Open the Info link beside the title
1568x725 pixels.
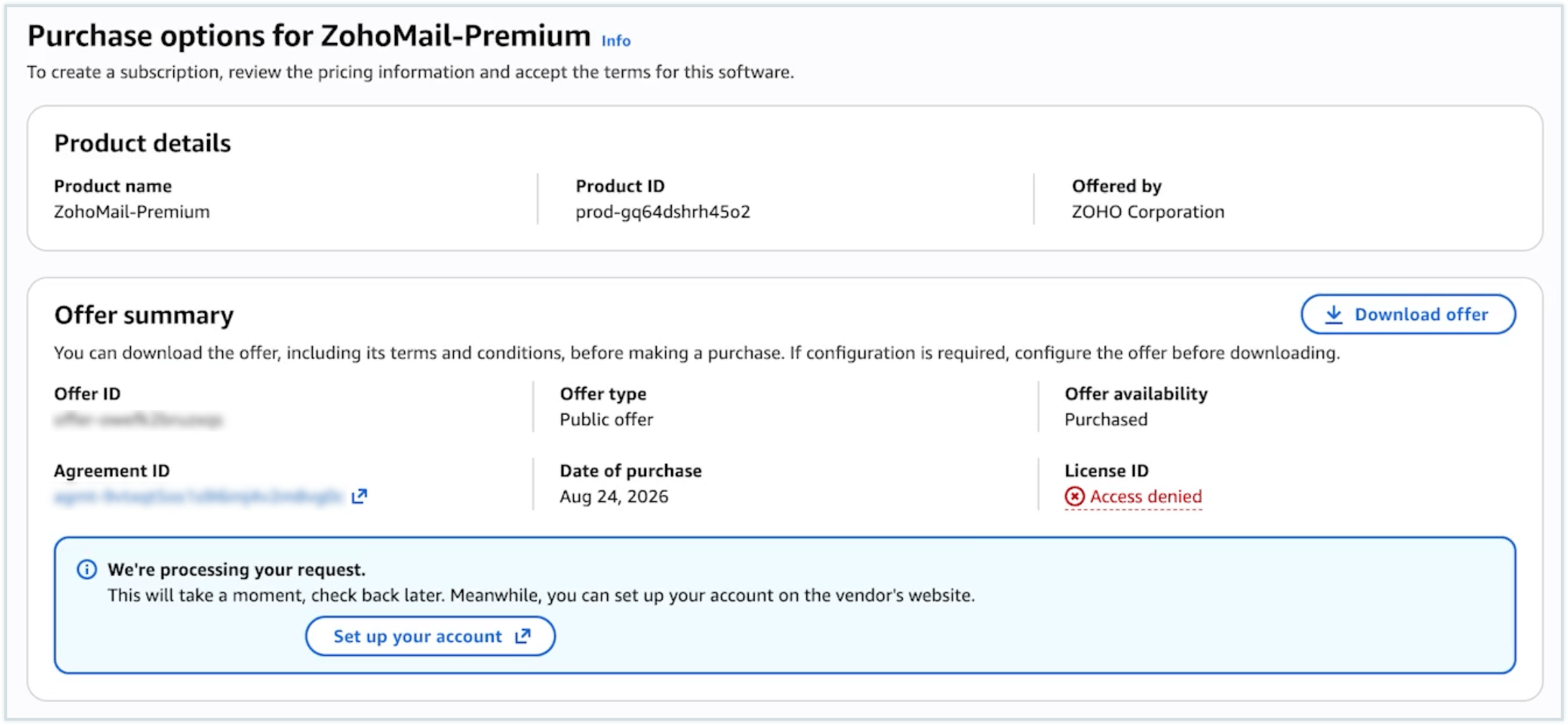[x=616, y=41]
